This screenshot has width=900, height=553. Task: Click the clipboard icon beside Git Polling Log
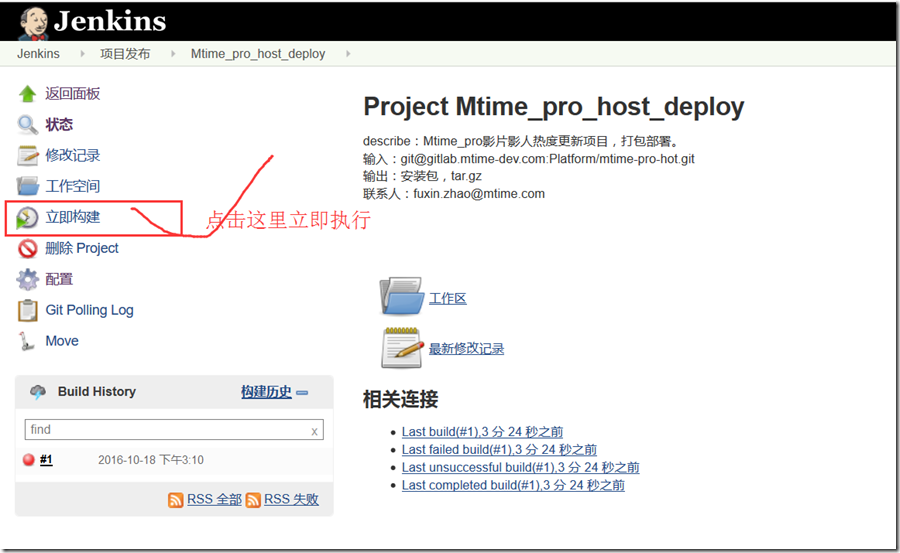27,311
